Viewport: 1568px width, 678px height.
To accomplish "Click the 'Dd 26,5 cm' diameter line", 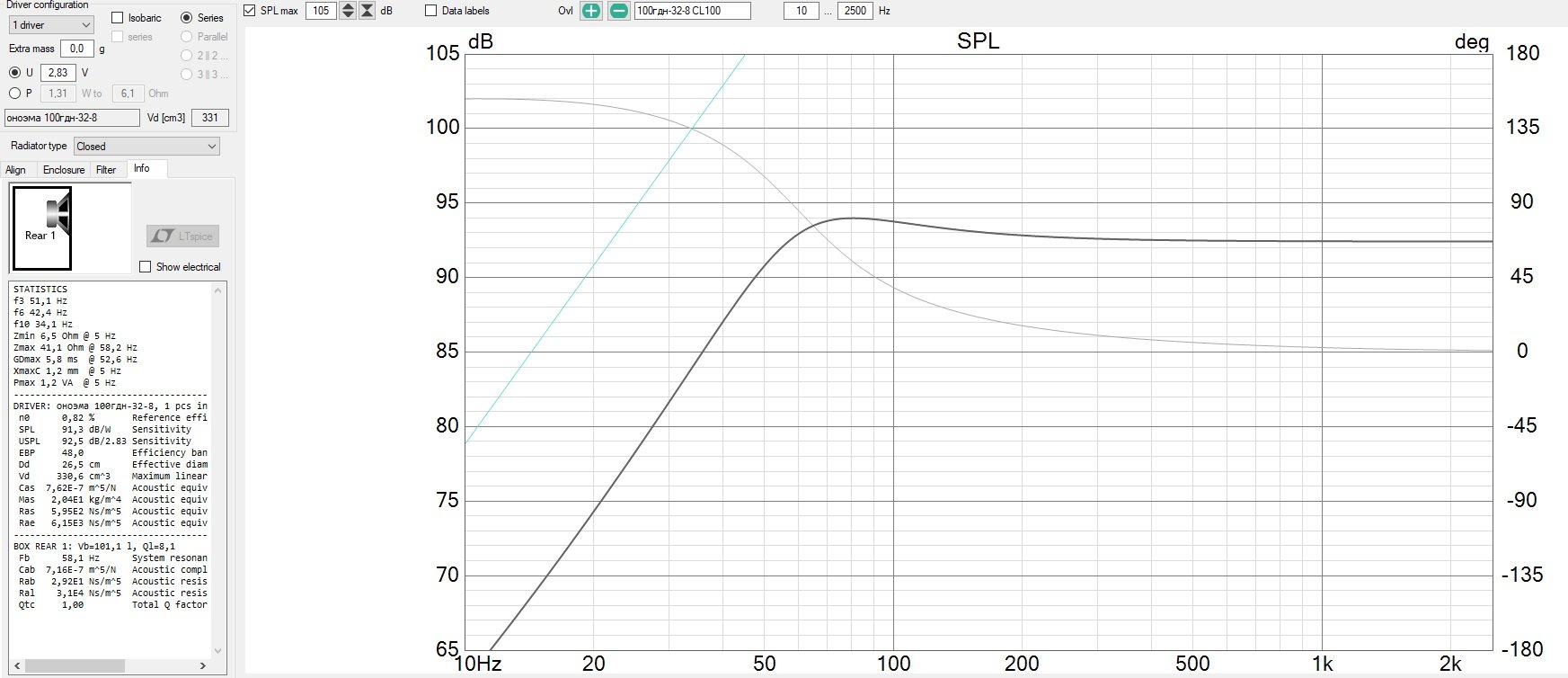I will [113, 465].
